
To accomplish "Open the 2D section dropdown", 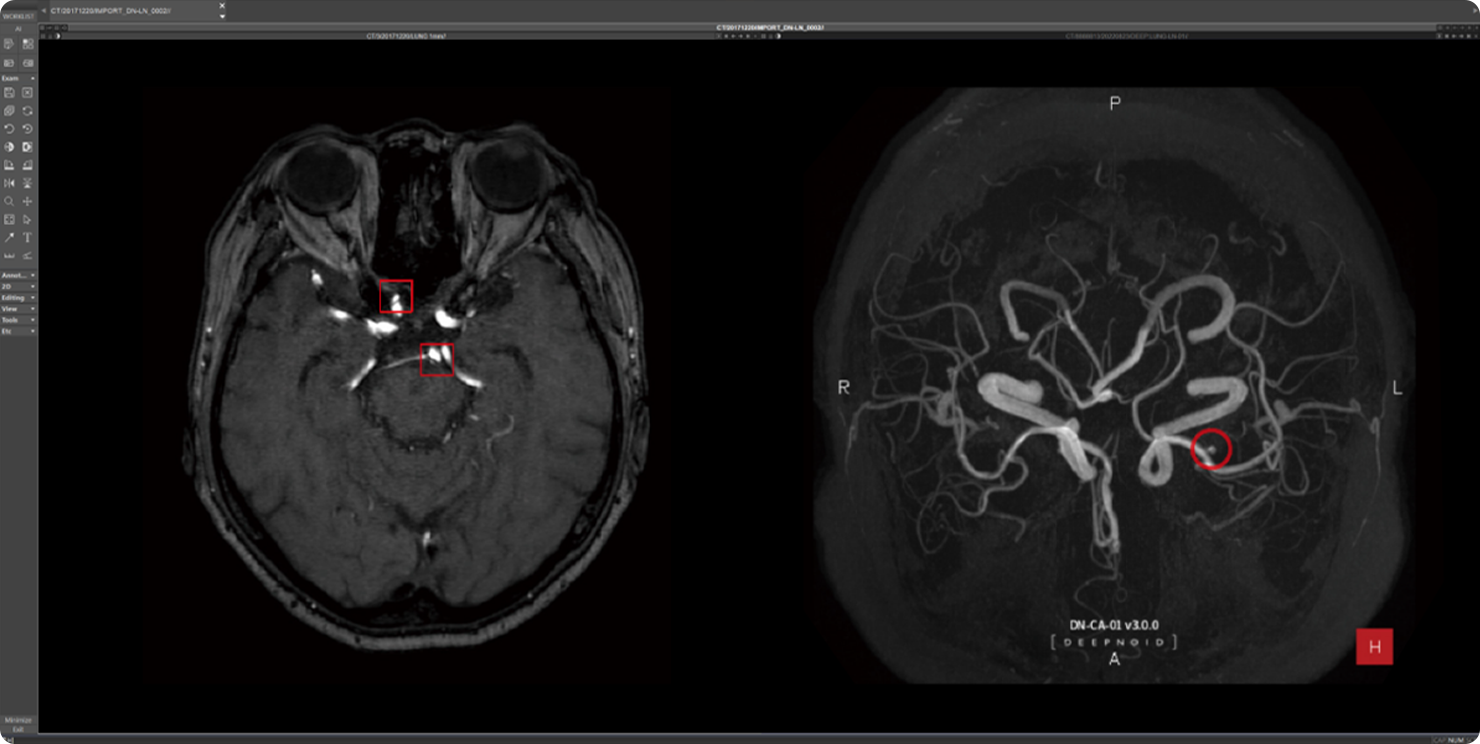I will [x=18, y=286].
